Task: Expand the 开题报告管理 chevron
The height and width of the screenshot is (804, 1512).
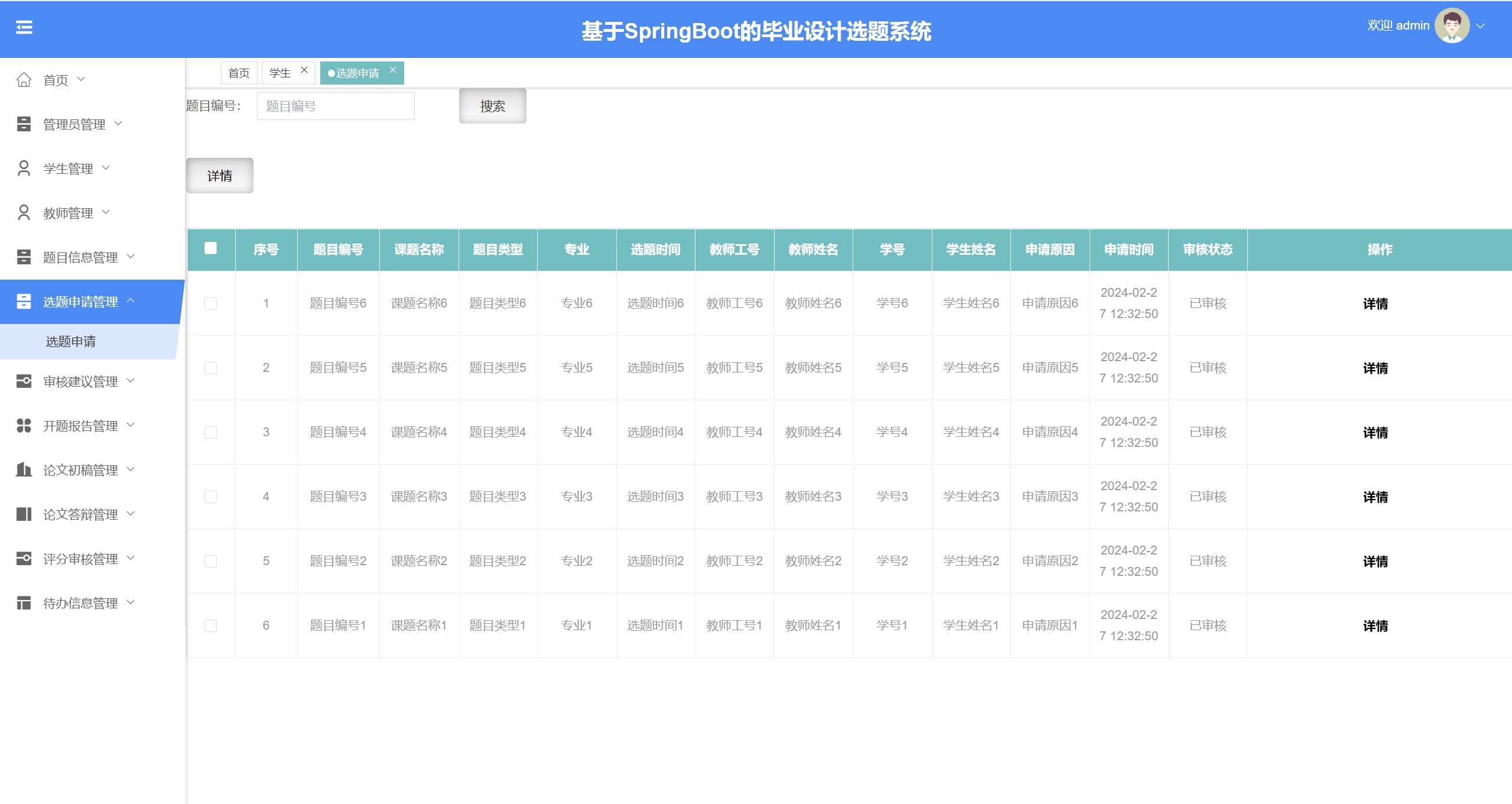Action: 131,425
